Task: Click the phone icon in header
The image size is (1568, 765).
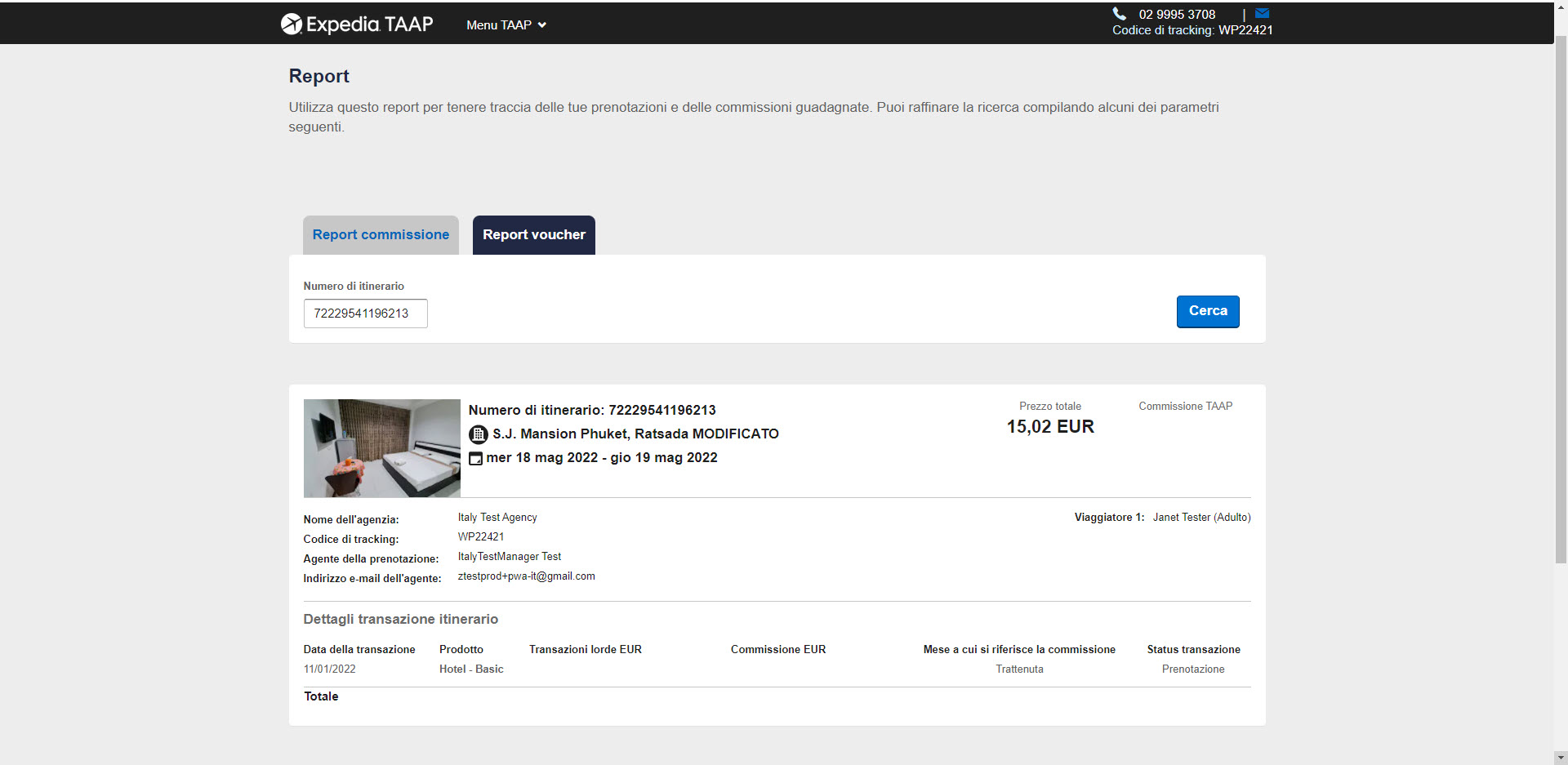Action: [x=1119, y=14]
